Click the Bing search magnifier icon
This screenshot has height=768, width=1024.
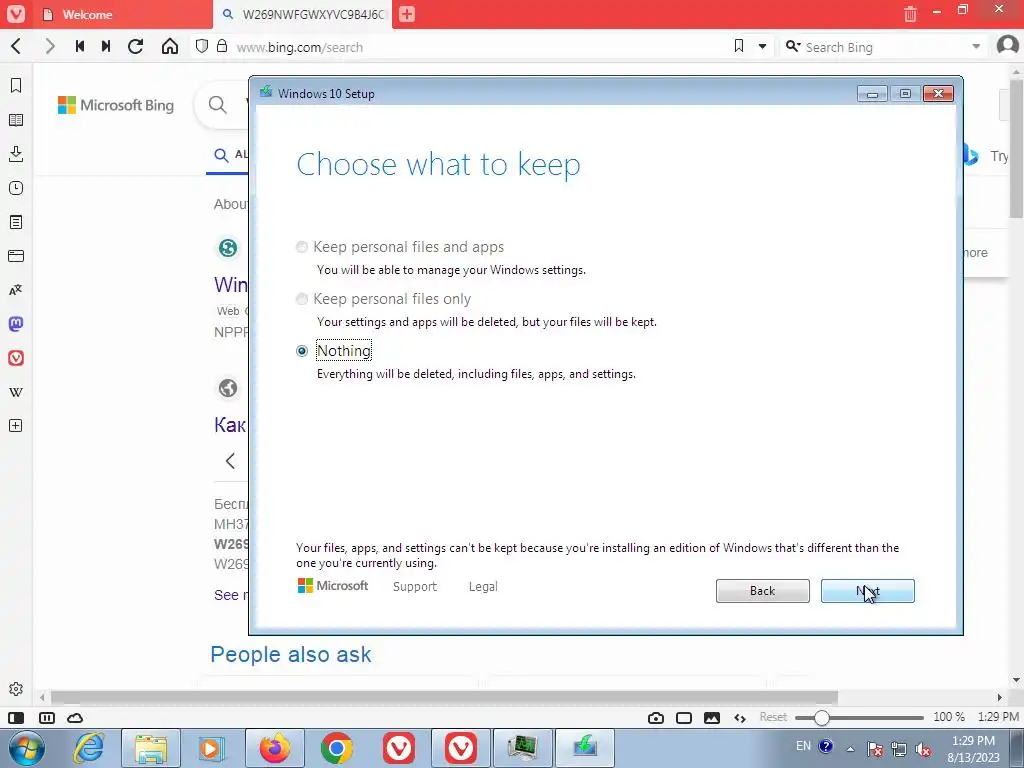click(217, 104)
